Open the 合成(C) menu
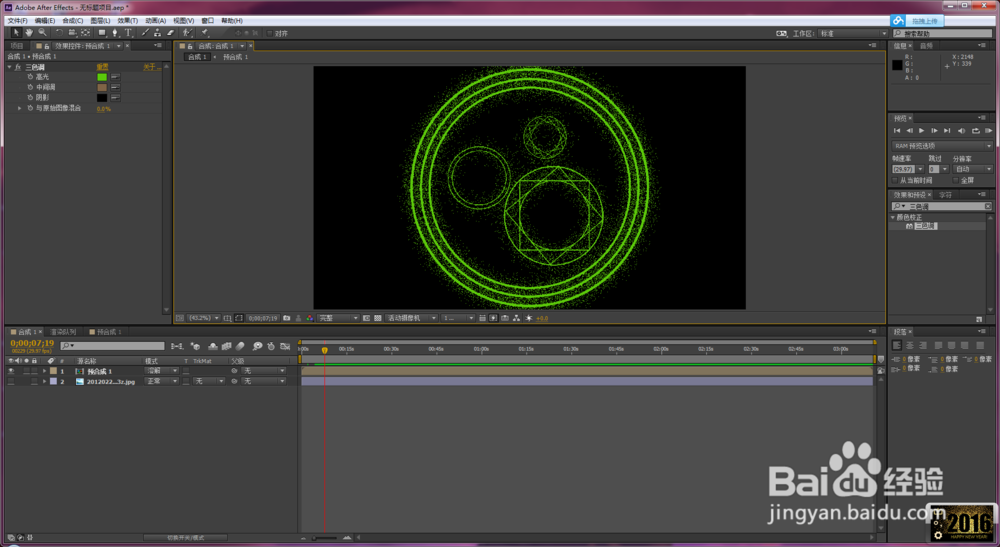Image resolution: width=1000 pixels, height=547 pixels. [73, 20]
